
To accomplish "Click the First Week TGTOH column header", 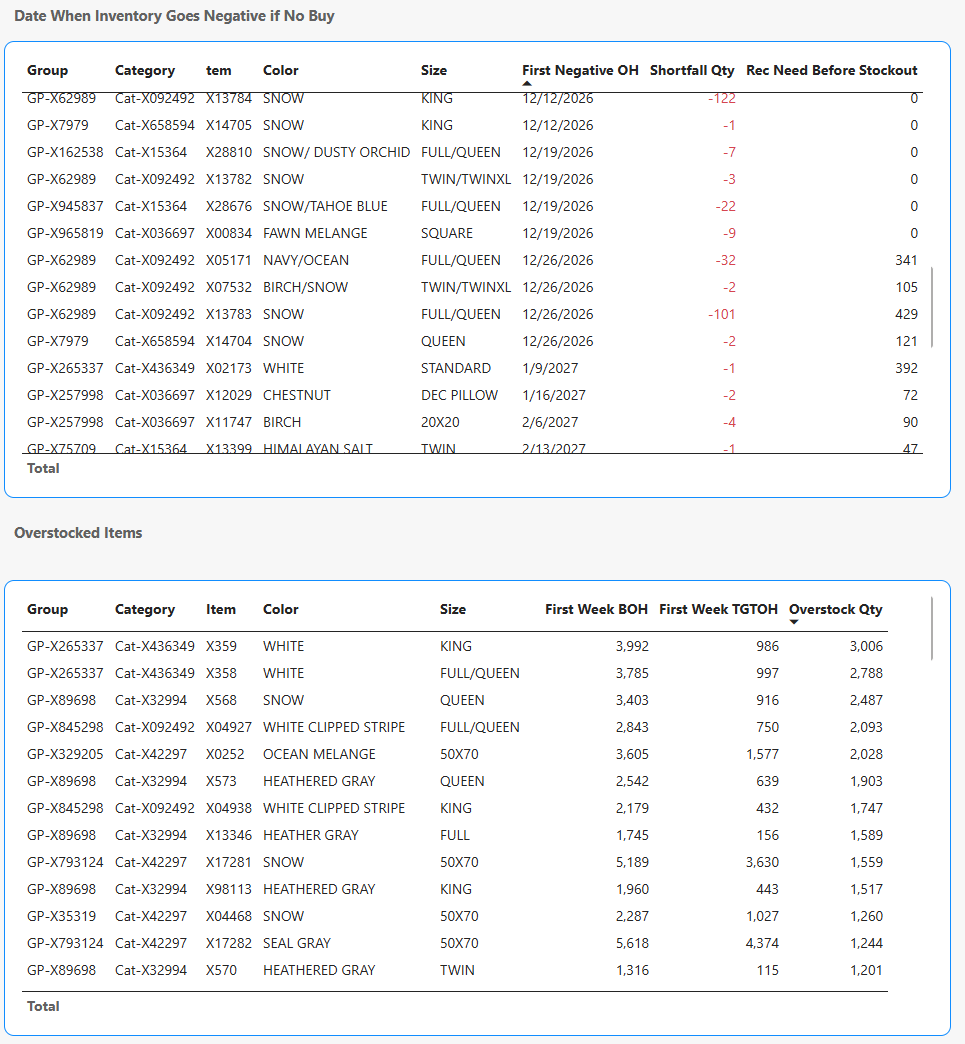I will coord(718,609).
